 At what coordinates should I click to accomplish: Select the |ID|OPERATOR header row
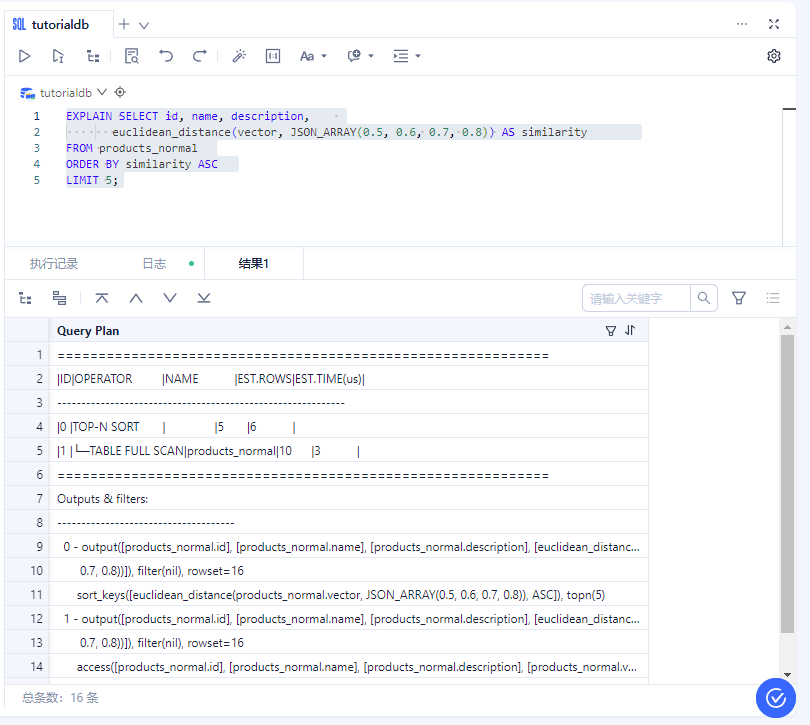[348, 379]
